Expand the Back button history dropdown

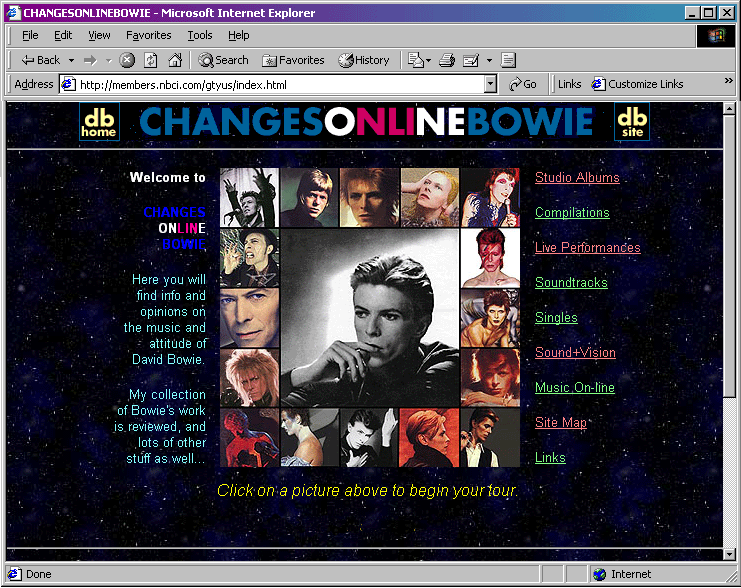tap(71, 60)
